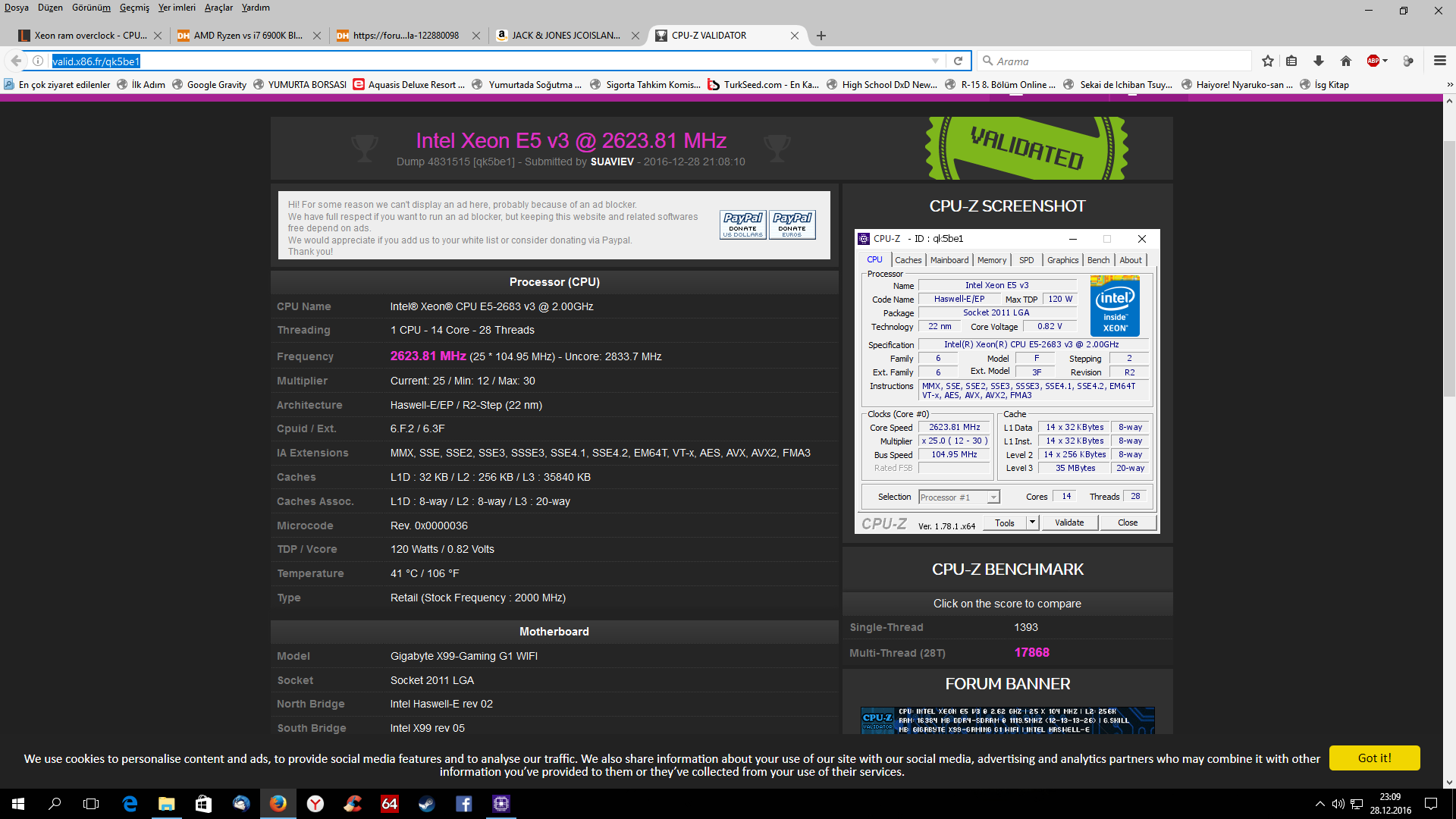The width and height of the screenshot is (1456, 819).
Task: Go back with the browser back arrow
Action: click(16, 61)
